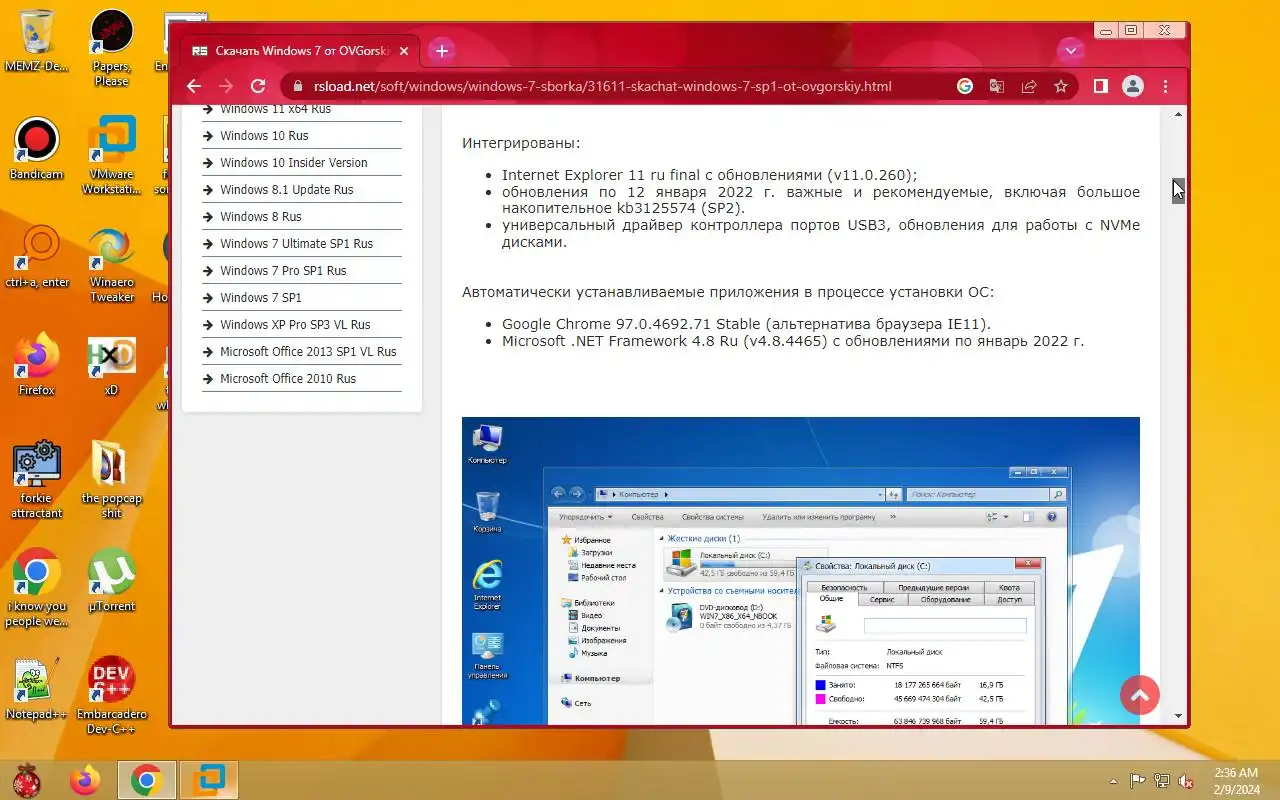1280x800 pixels.
Task: Select the 'ctrl+a, enter' desktop icon
Action: coord(37,258)
